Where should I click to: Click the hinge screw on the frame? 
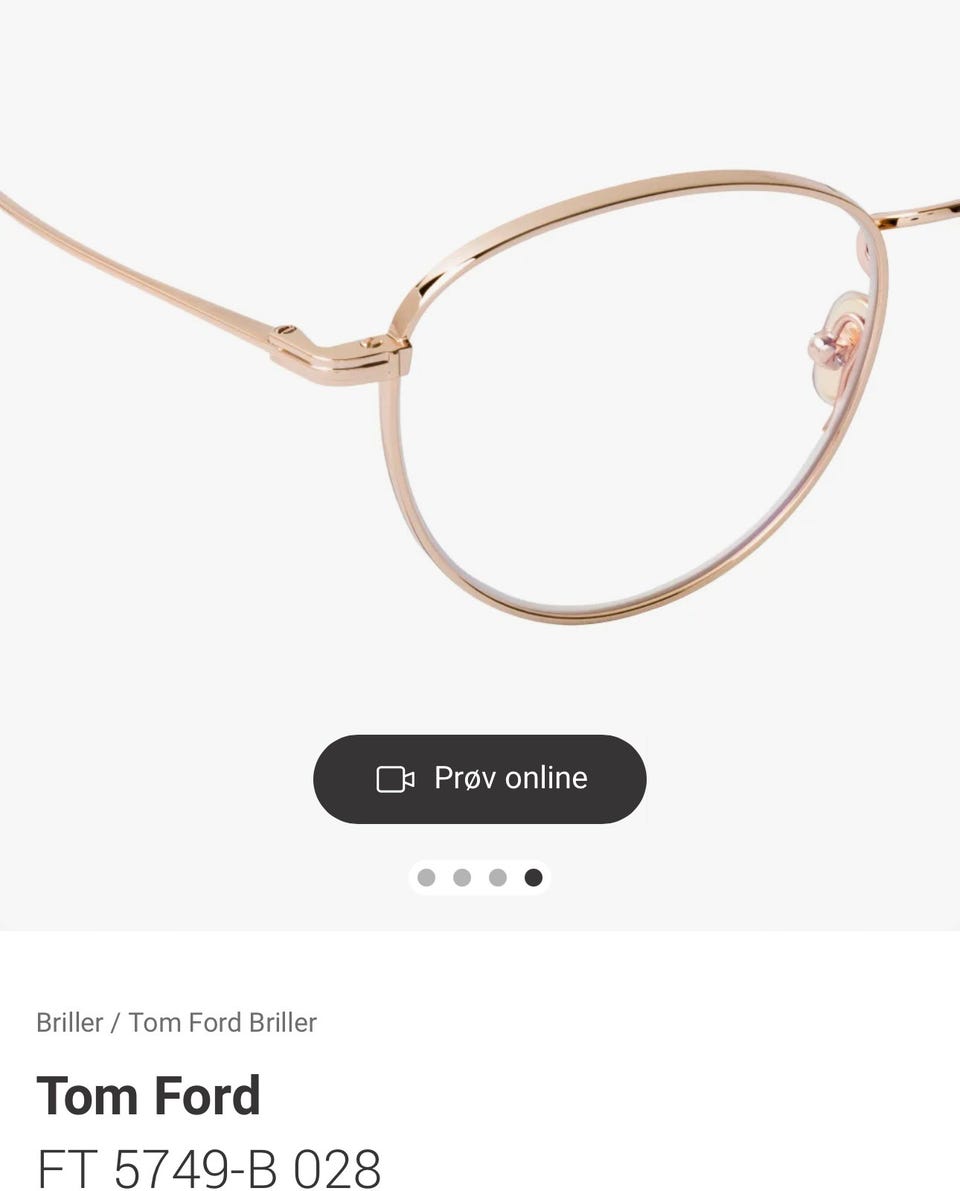click(x=371, y=343)
